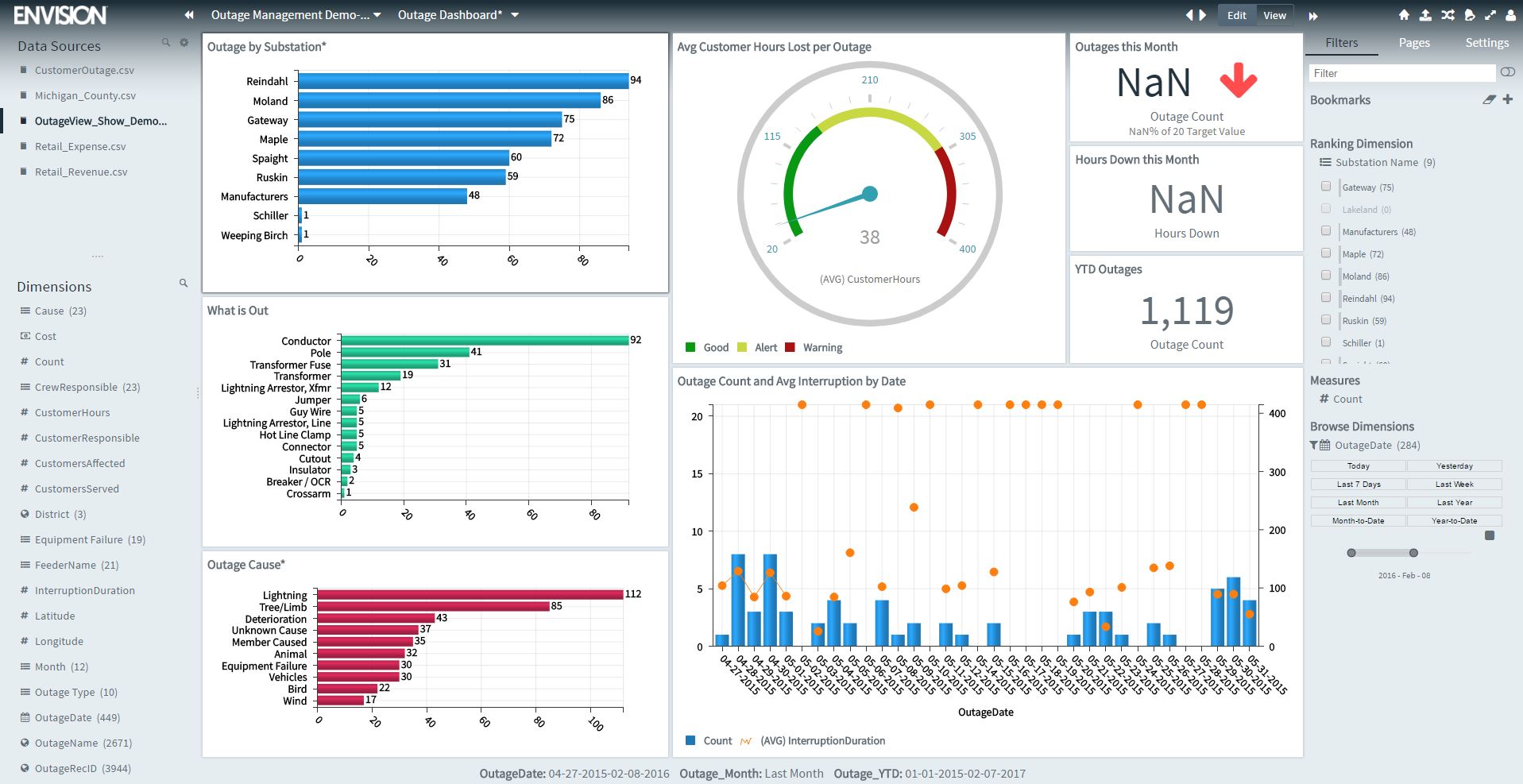Click the Yesterday date button

click(x=1454, y=466)
